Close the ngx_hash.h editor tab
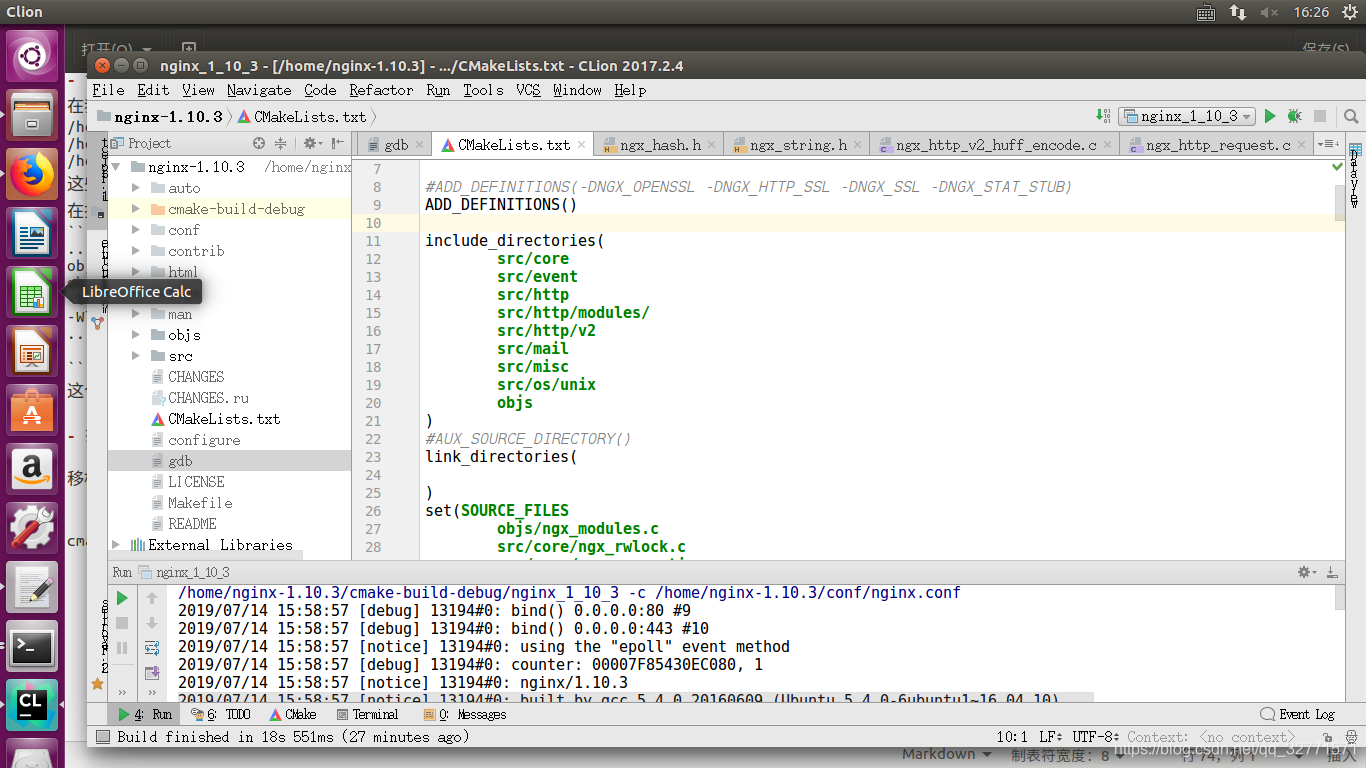 pyautogui.click(x=712, y=145)
